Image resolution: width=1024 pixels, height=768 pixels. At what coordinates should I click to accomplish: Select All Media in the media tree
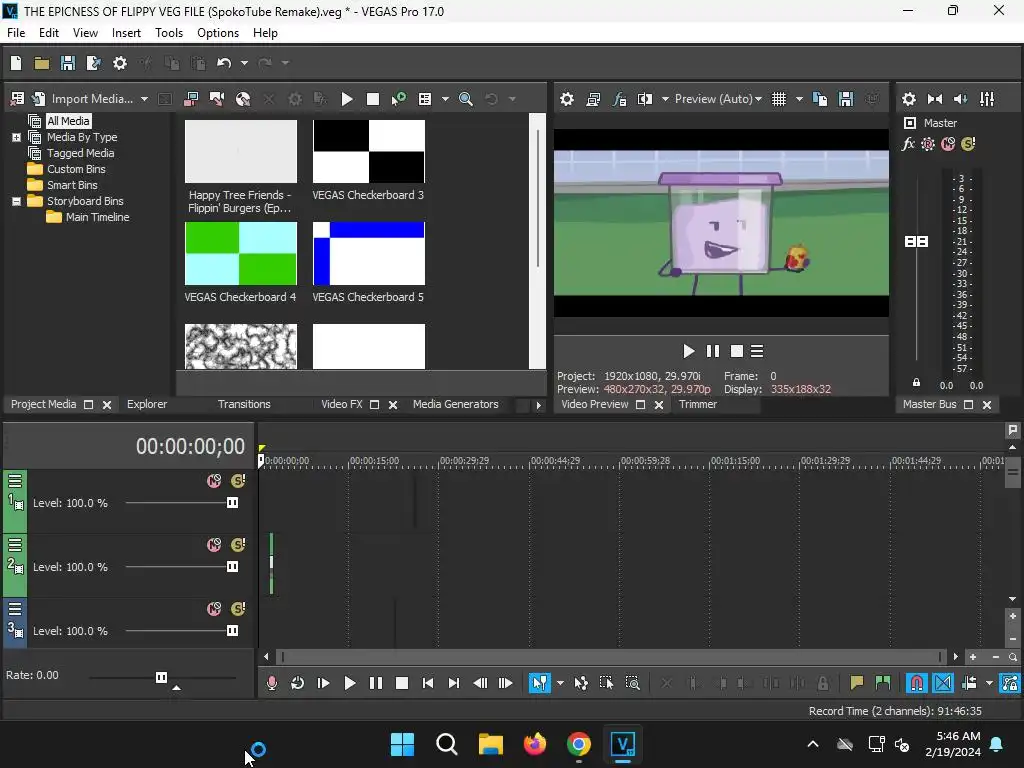[x=68, y=121]
